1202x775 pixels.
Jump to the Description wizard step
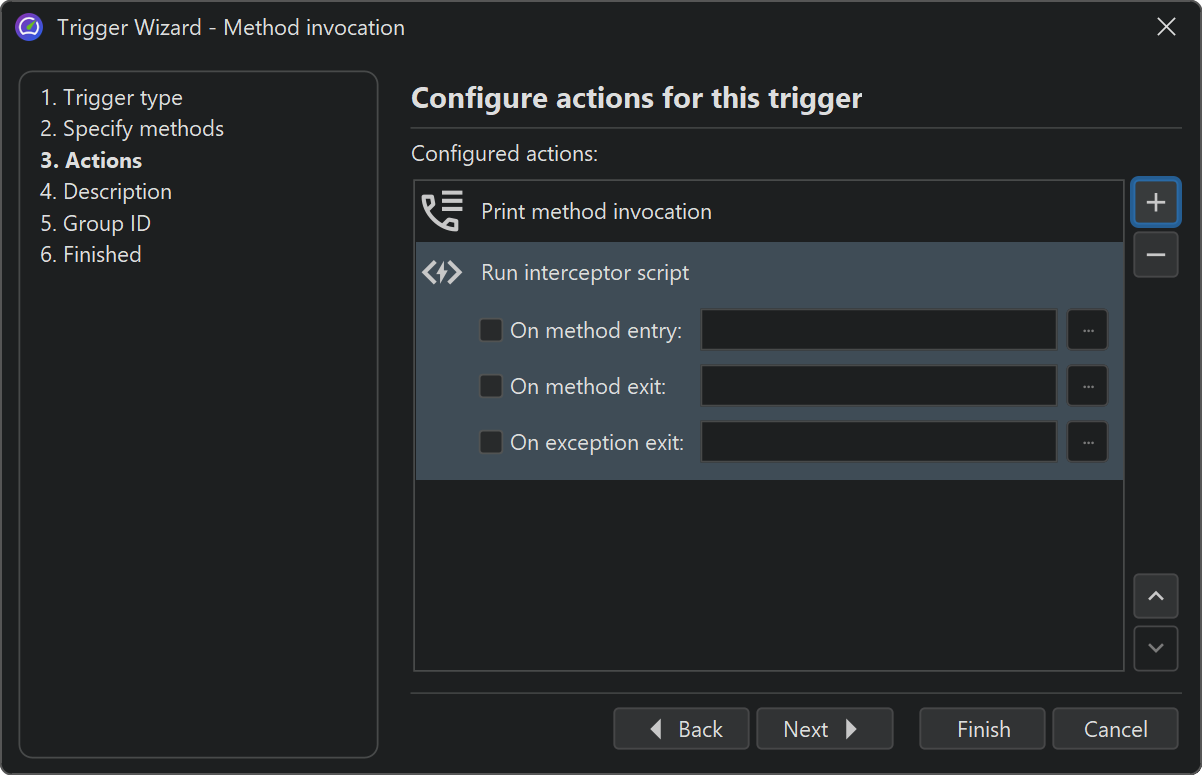[106, 192]
